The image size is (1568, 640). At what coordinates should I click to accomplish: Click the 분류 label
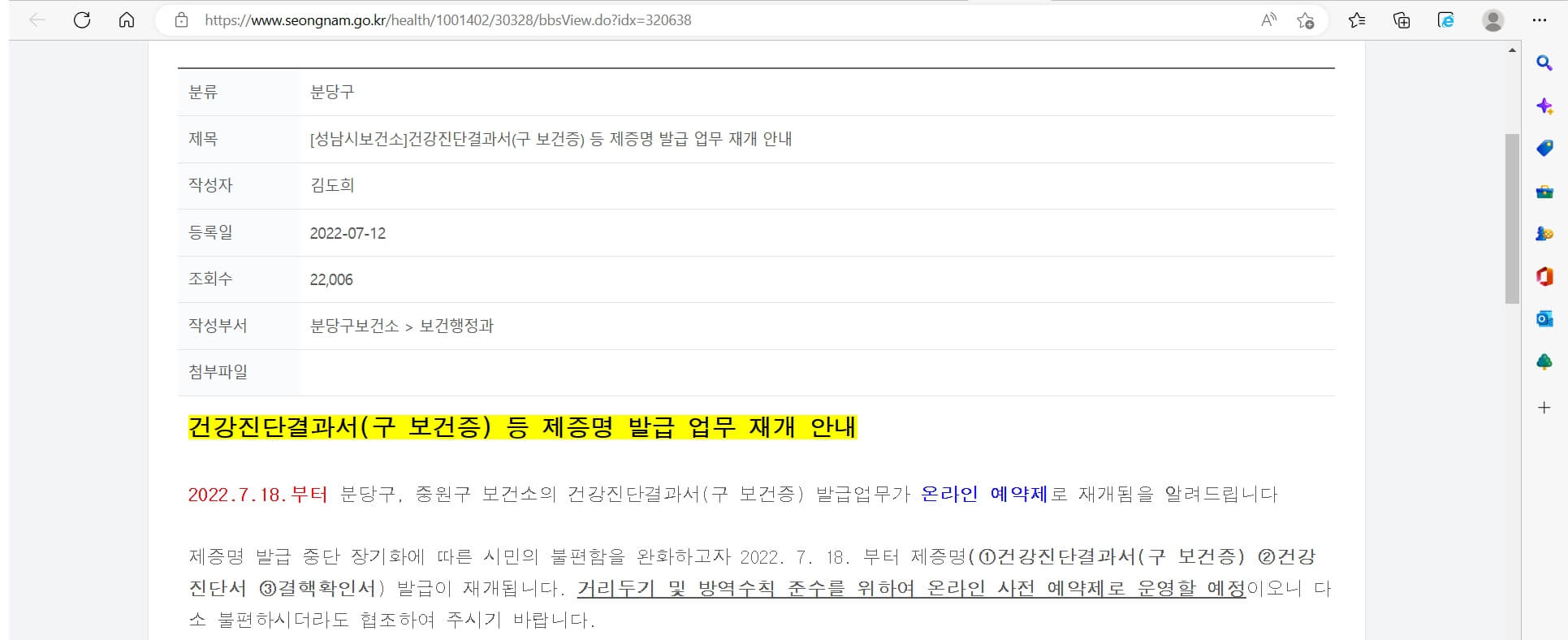click(x=203, y=92)
